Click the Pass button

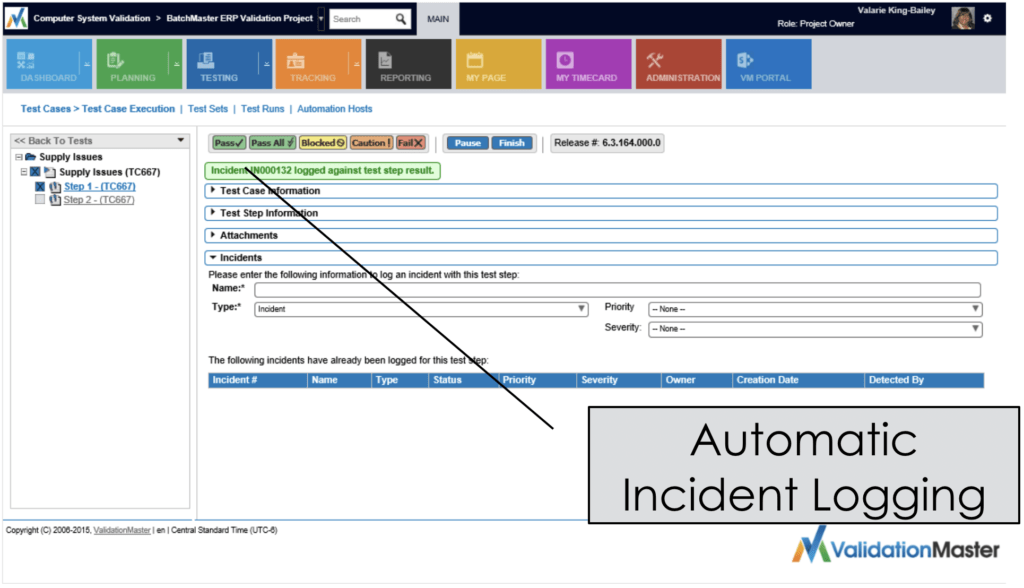[x=229, y=142]
